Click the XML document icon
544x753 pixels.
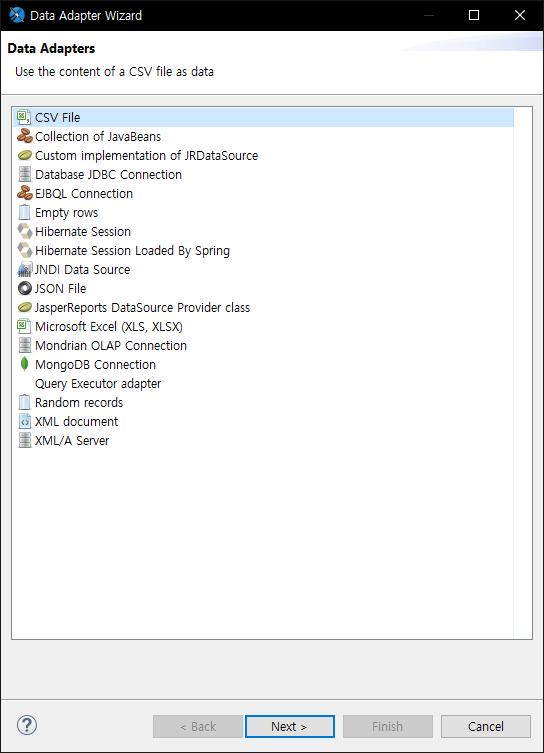tap(24, 422)
